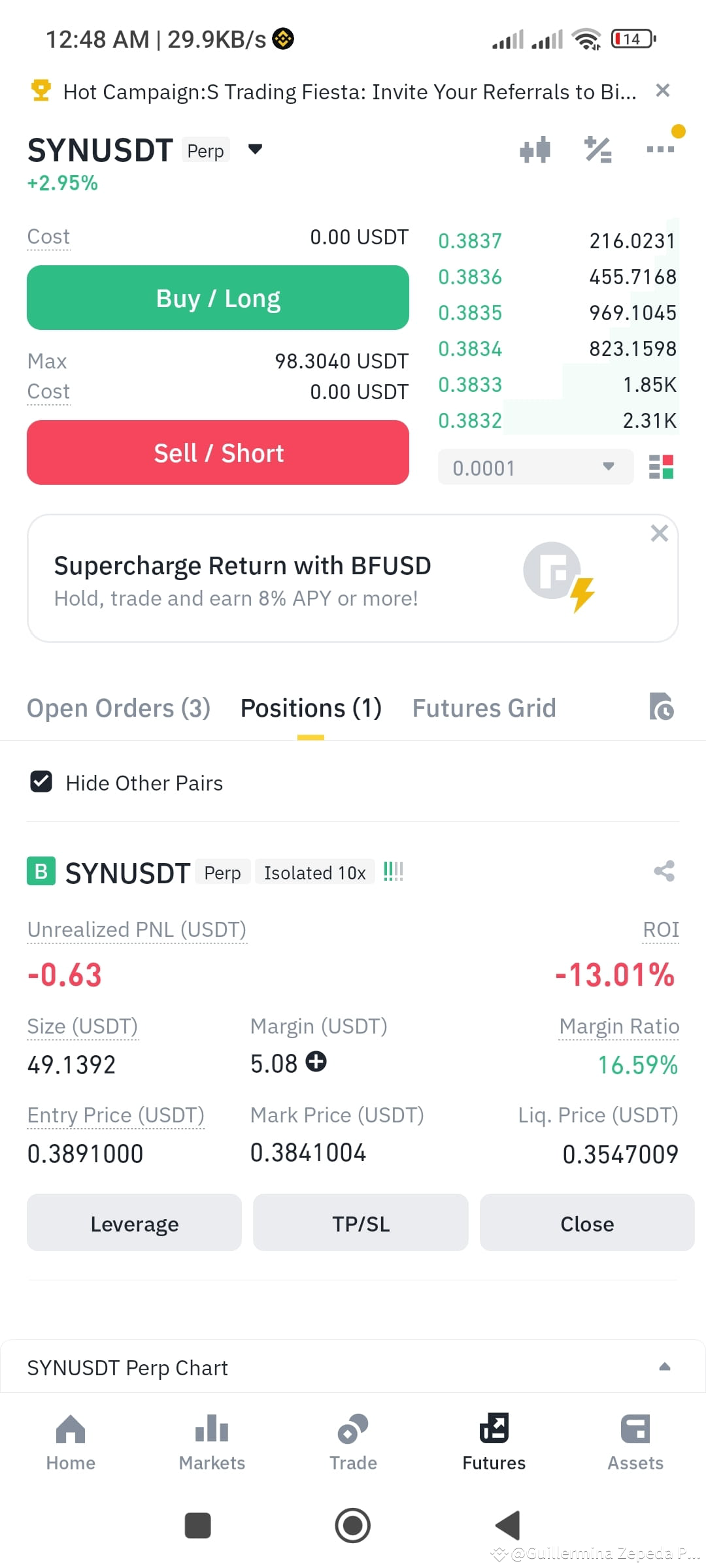Open the three-dot more options menu
Image resolution: width=706 pixels, height=1568 pixels.
[660, 150]
